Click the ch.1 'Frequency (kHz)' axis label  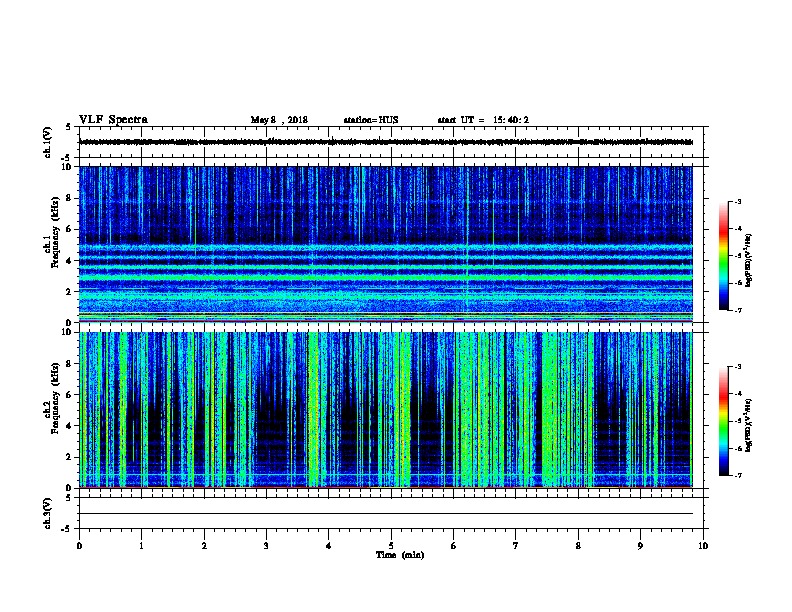click(55, 233)
